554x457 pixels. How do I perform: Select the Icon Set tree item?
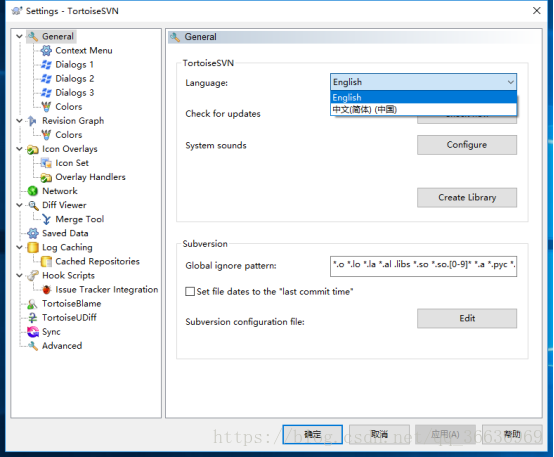pyautogui.click(x=72, y=163)
